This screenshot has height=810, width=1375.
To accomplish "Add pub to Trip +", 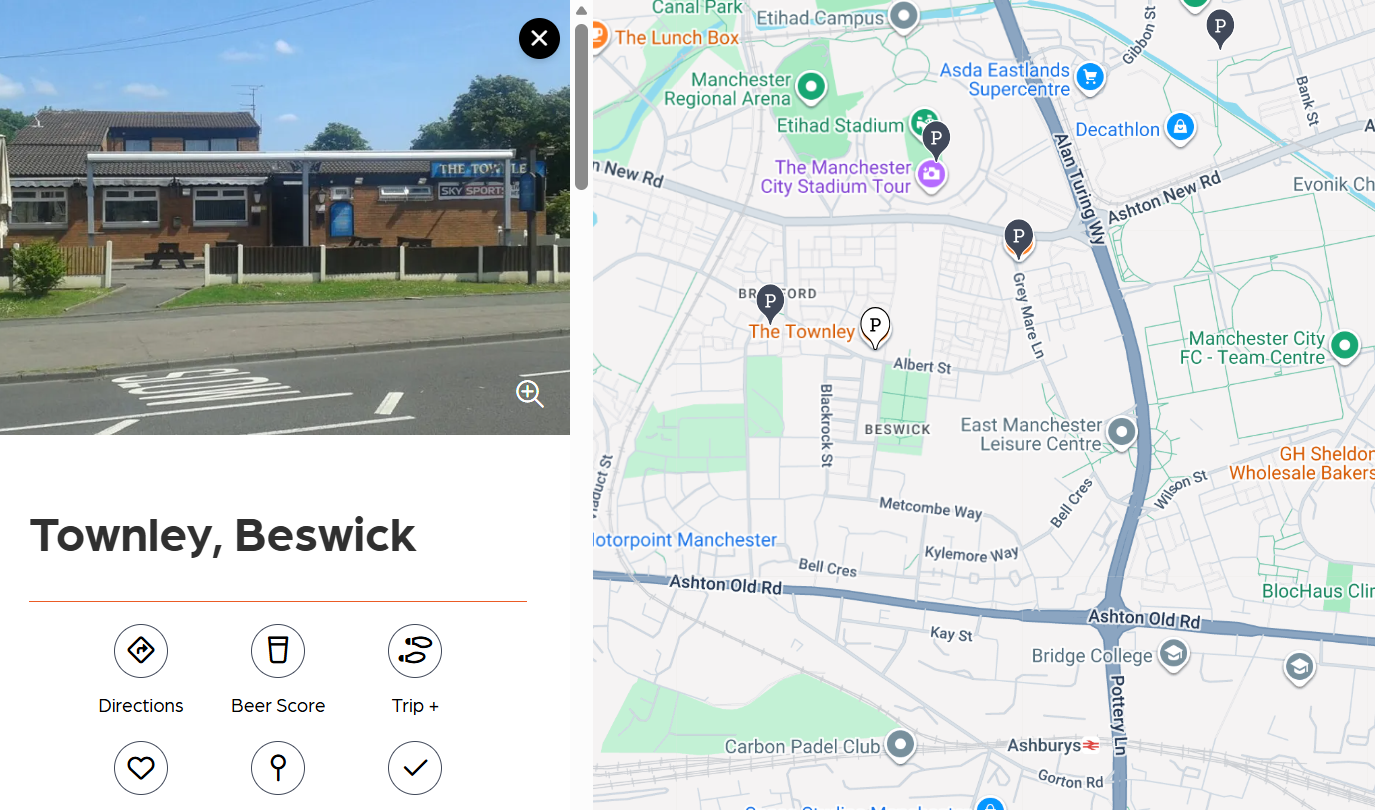I will [x=415, y=652].
